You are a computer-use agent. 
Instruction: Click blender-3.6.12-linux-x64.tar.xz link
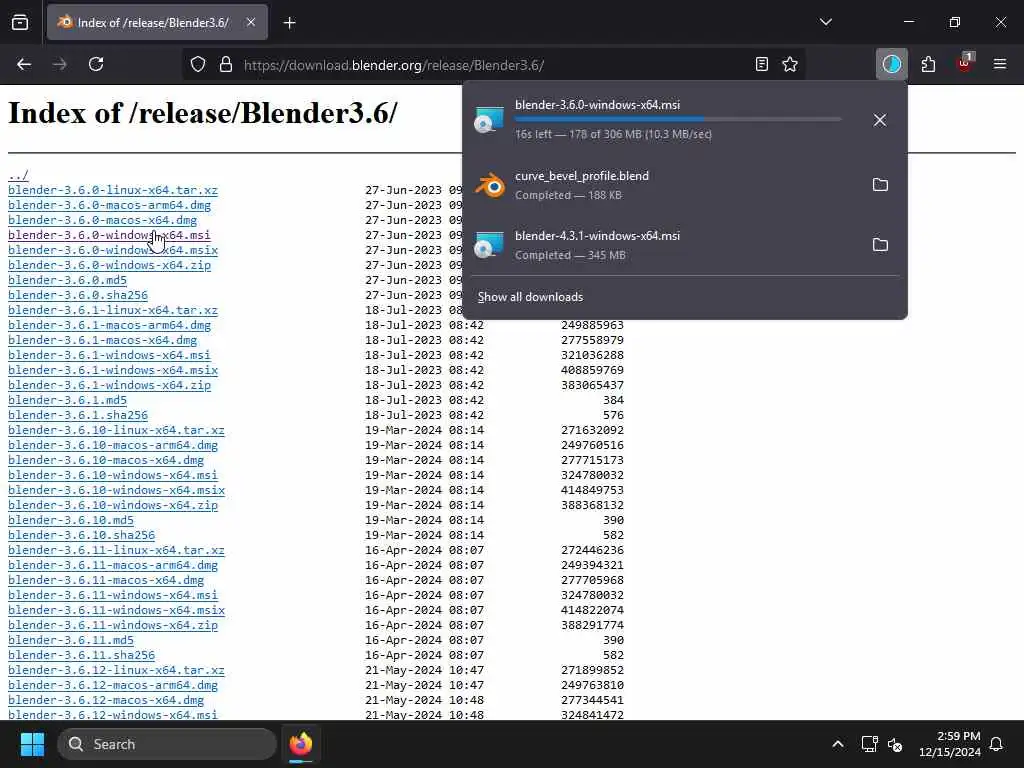coord(116,671)
